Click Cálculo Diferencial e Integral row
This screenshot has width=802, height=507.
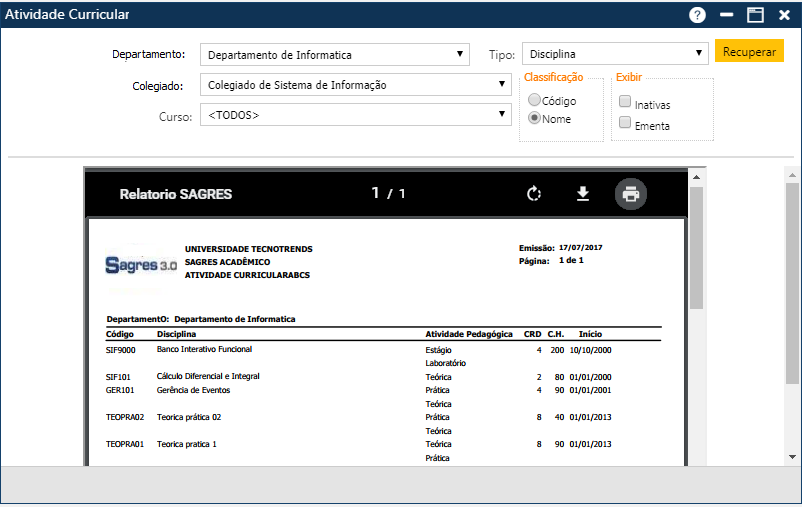pos(208,377)
